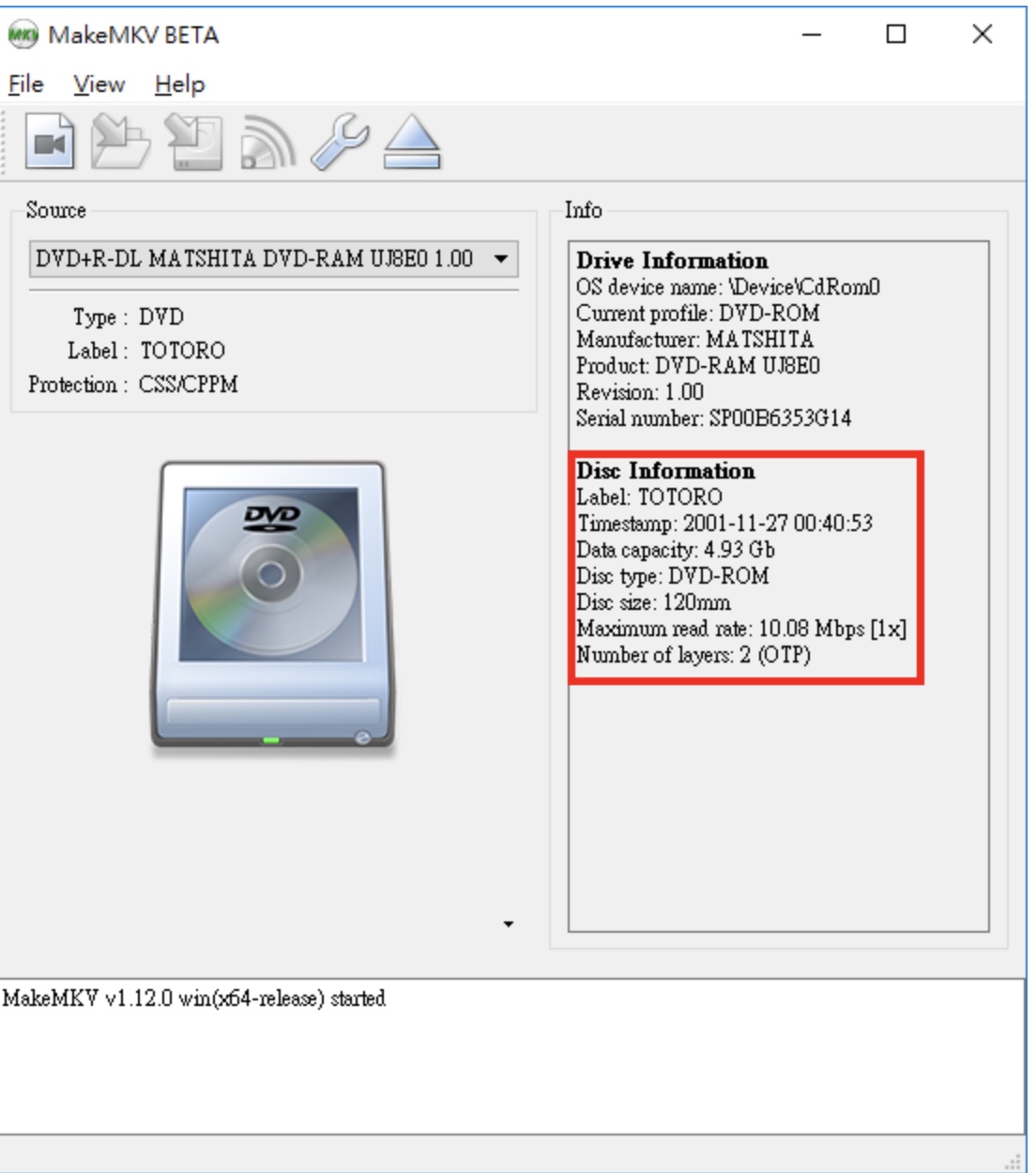The width and height of the screenshot is (1036, 1173).
Task: Click the 'Product: DVD-RAM UJ8E0' line
Action: 697,366
